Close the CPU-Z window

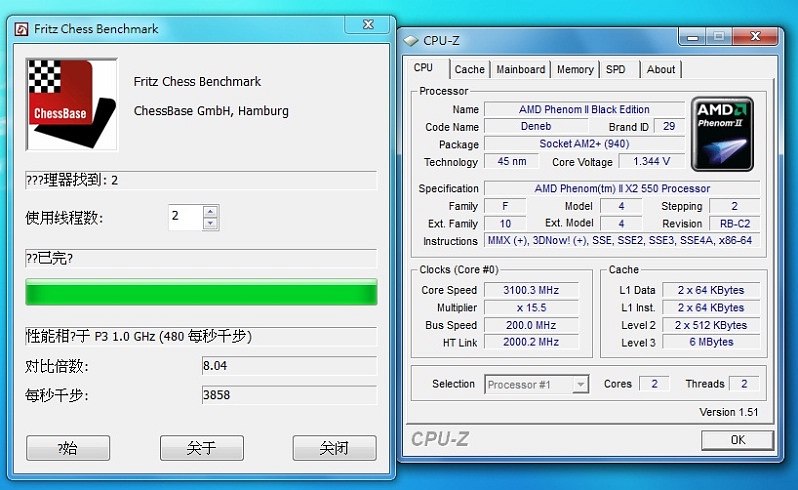[x=755, y=37]
